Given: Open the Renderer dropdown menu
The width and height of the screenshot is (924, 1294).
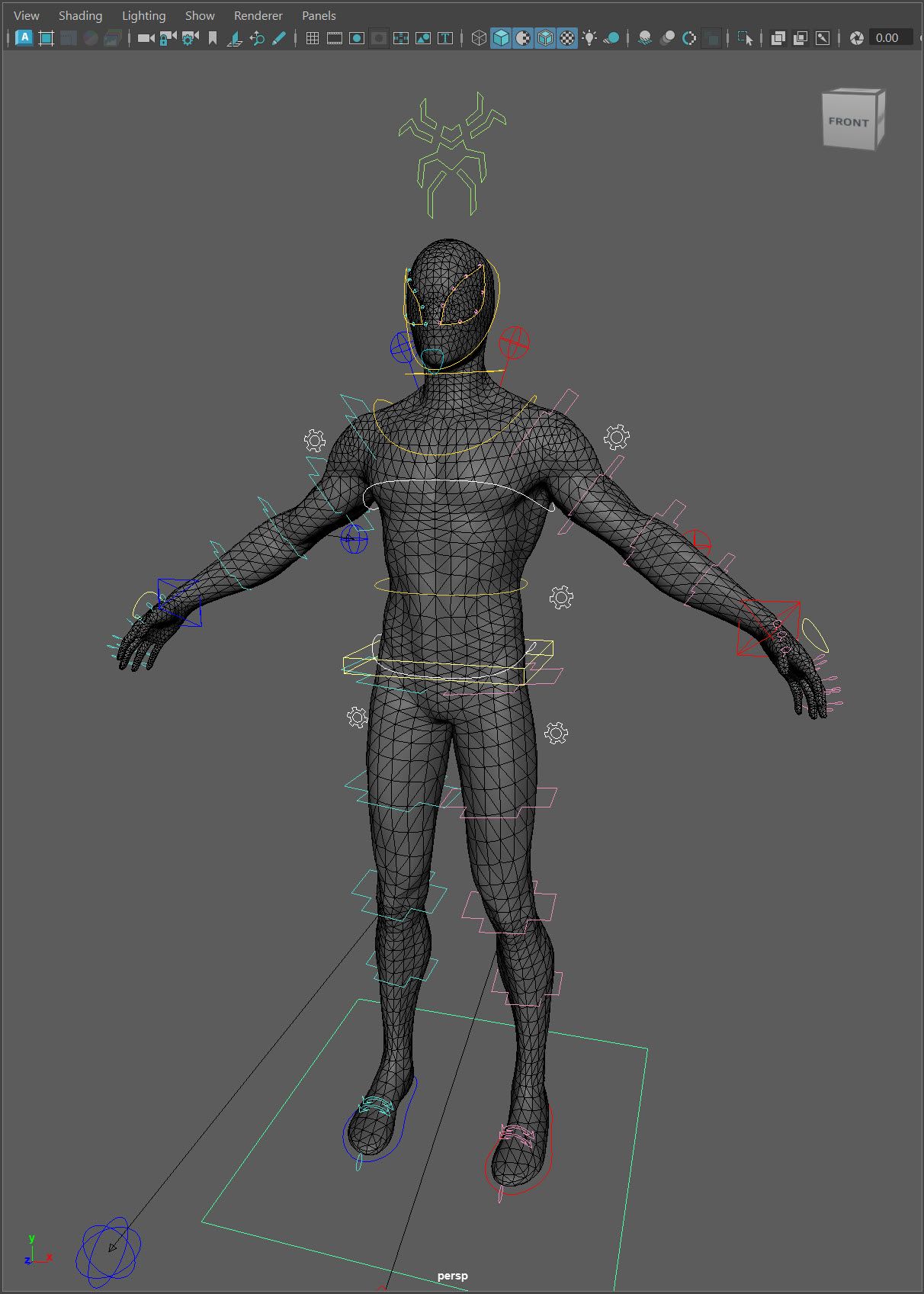Looking at the screenshot, I should tap(258, 15).
